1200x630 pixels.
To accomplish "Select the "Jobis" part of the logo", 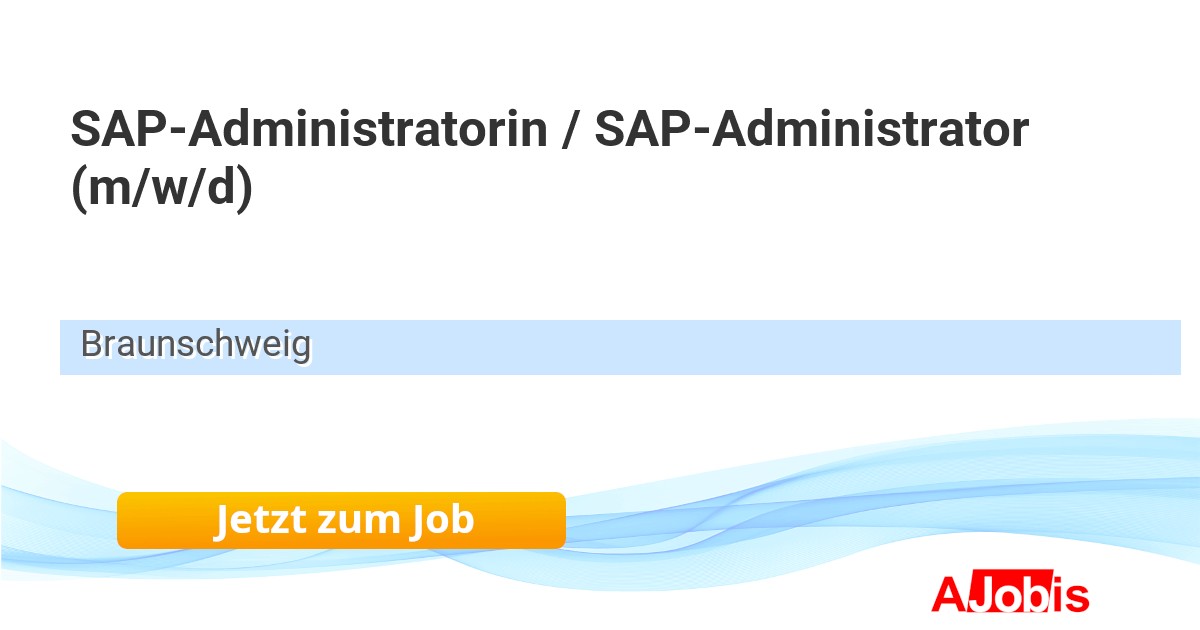I will pyautogui.click(x=1030, y=594).
